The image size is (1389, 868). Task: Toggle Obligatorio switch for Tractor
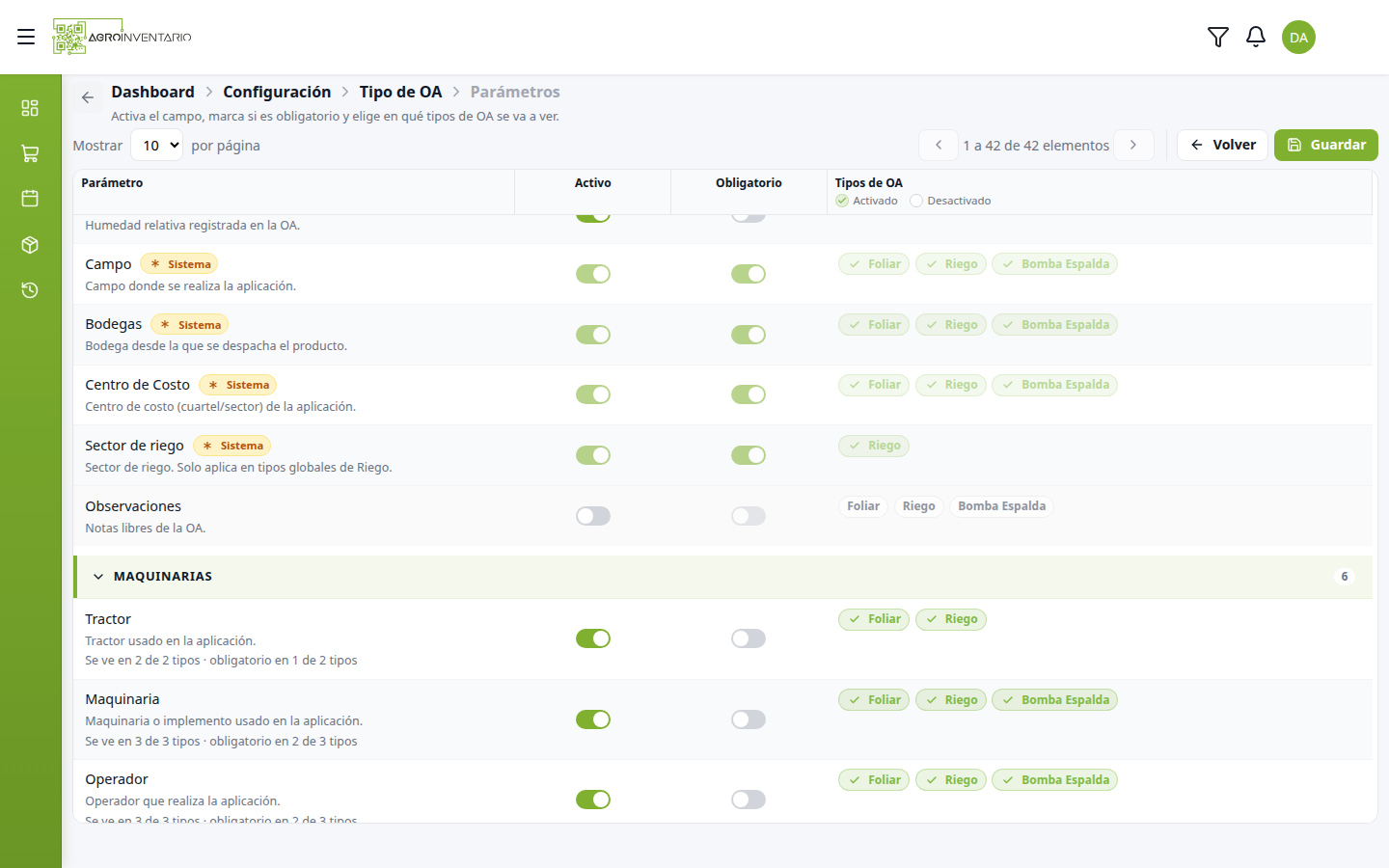click(x=749, y=638)
